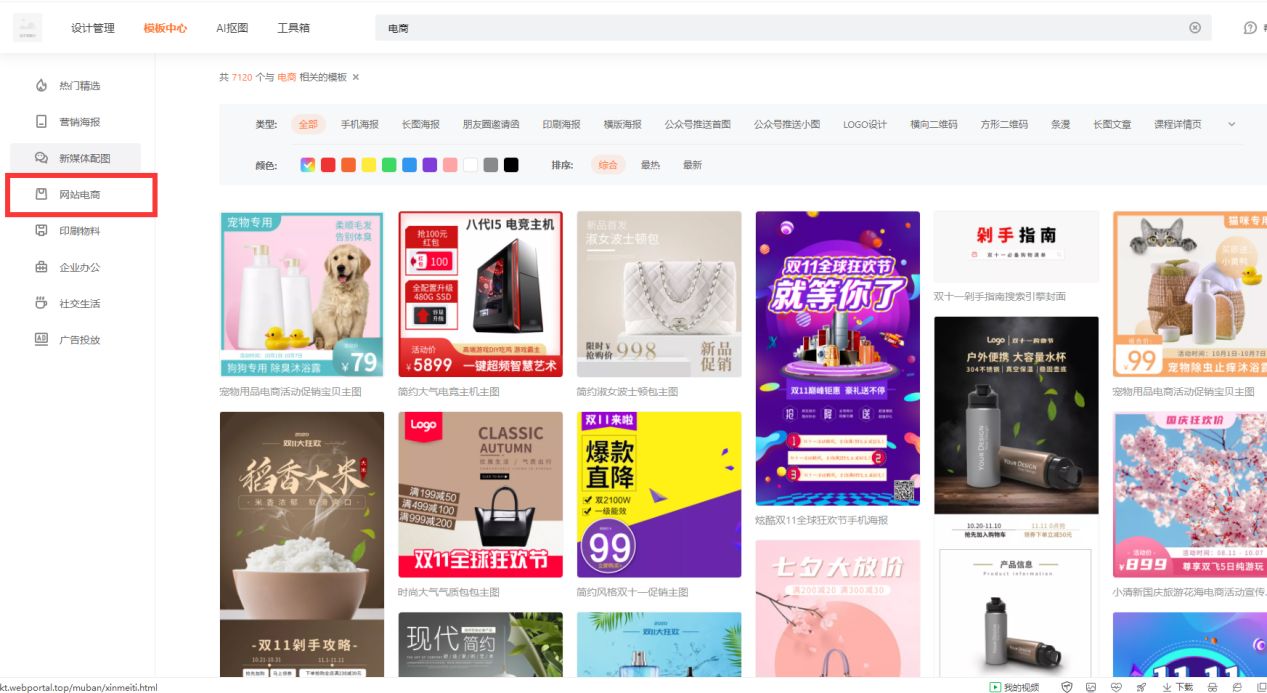Clear the search keyword with the x icon
The width and height of the screenshot is (1267, 693).
click(x=1195, y=28)
